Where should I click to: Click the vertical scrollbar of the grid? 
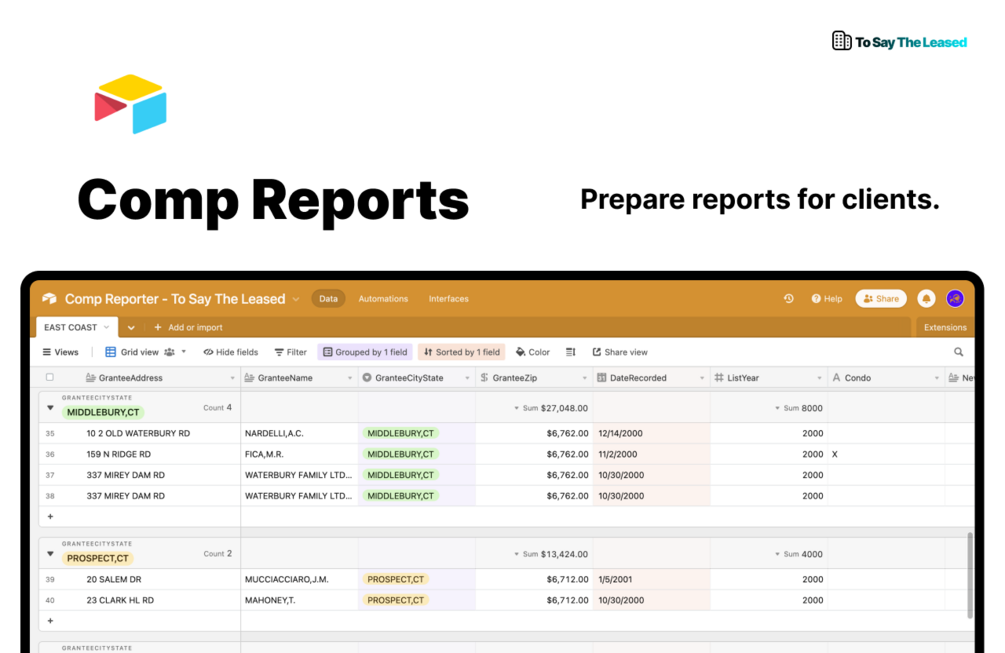point(970,575)
